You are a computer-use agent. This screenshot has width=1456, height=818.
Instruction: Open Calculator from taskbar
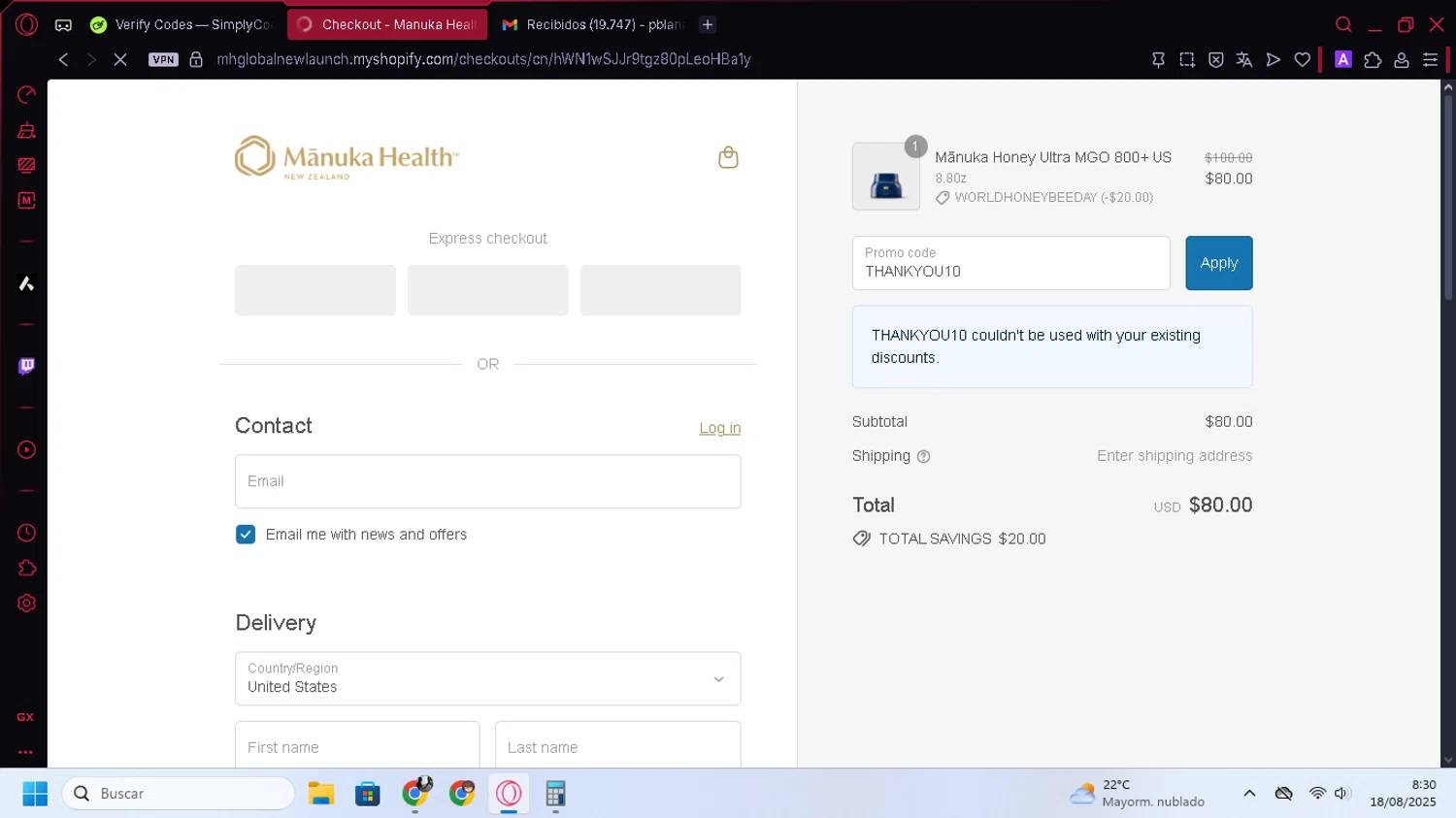555,794
